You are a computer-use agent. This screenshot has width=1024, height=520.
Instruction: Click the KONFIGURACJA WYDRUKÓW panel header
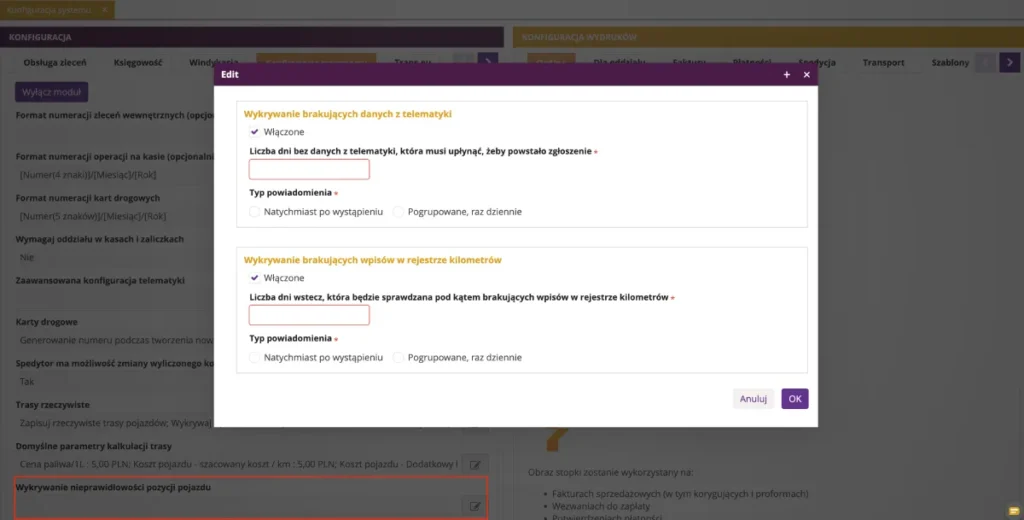pos(768,37)
